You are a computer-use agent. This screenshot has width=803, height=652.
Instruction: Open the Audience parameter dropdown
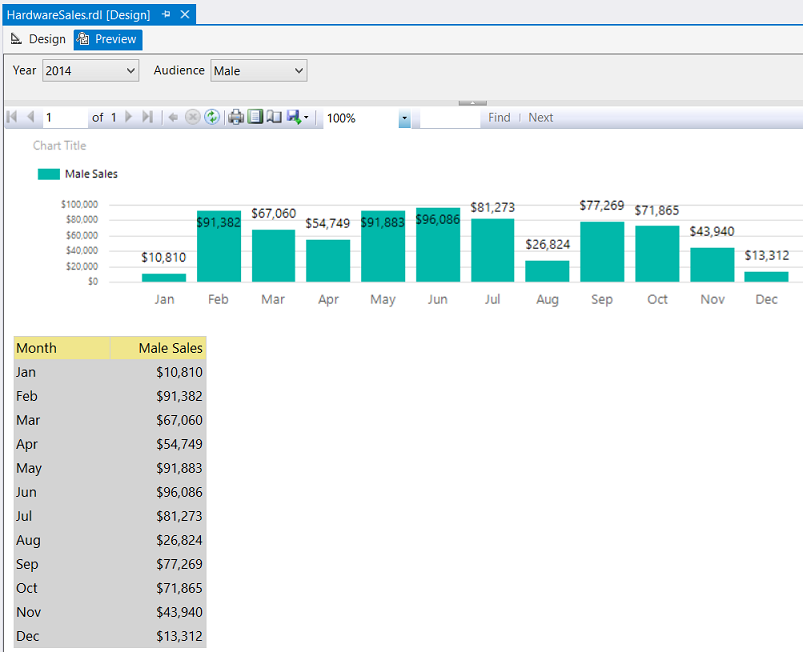coord(299,71)
